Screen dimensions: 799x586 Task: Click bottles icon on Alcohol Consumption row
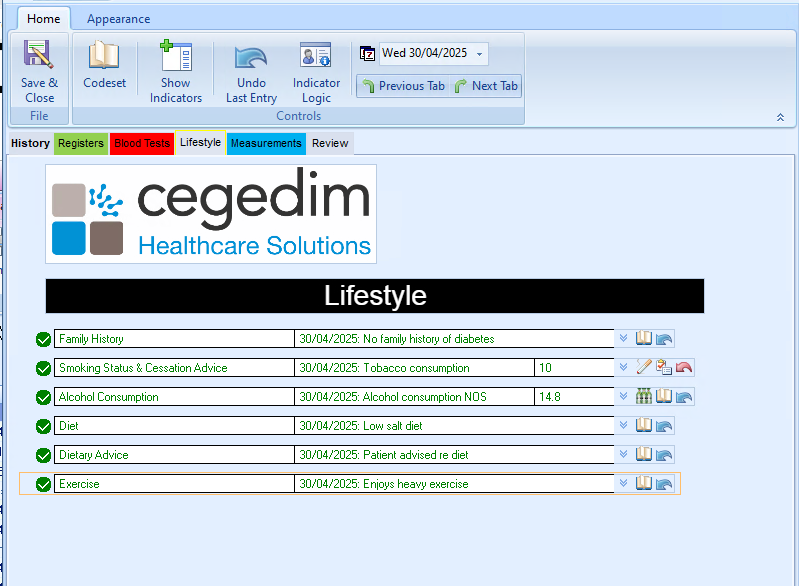[x=644, y=396]
